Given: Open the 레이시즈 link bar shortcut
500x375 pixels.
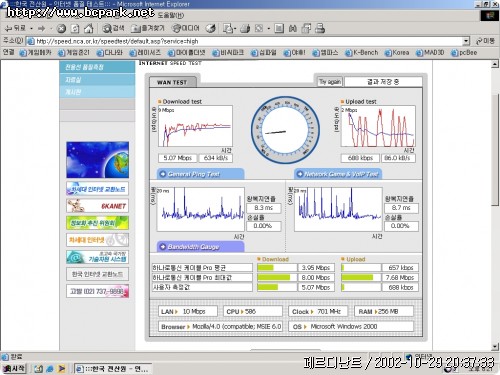Looking at the screenshot, I should coord(145,53).
